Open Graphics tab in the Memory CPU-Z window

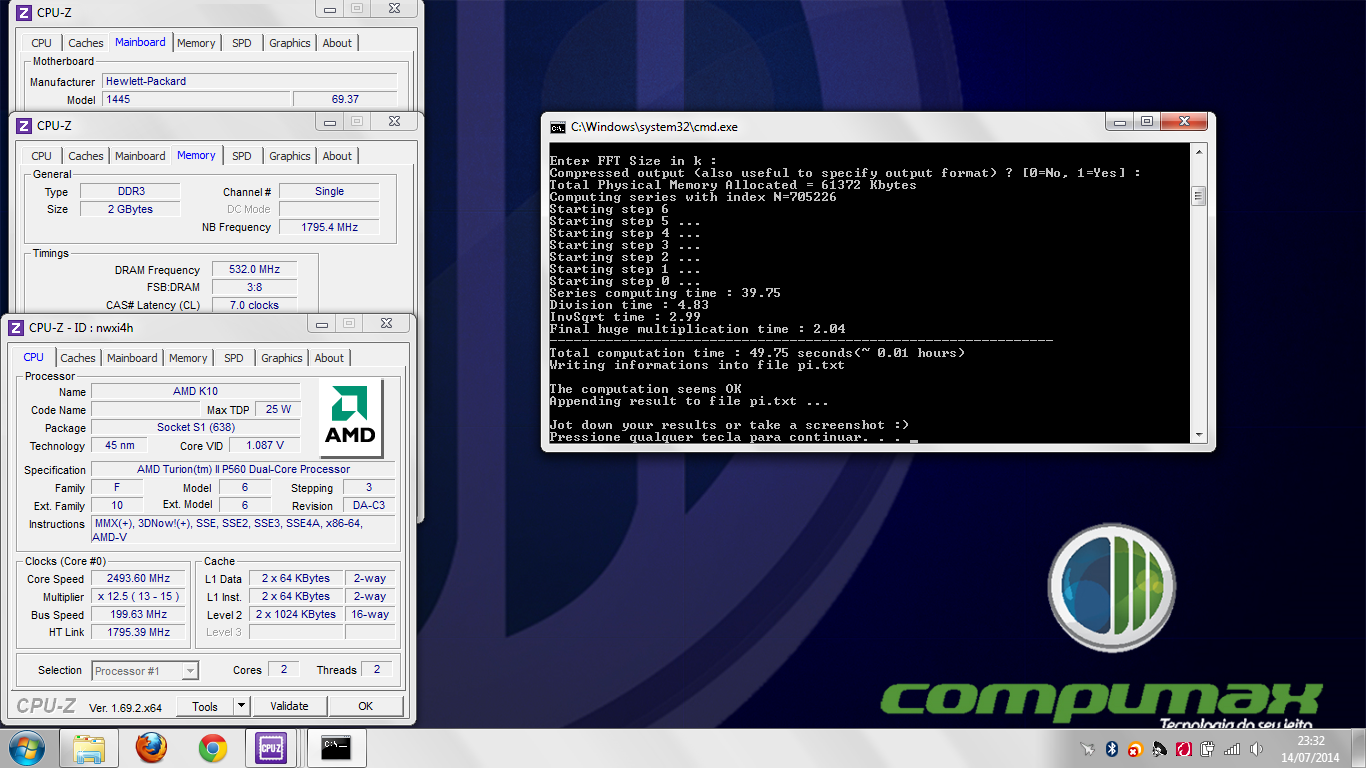pos(290,156)
